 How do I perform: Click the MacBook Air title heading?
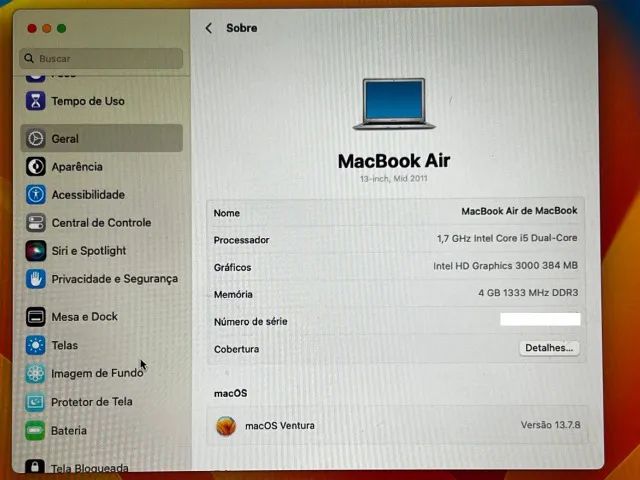coord(394,161)
